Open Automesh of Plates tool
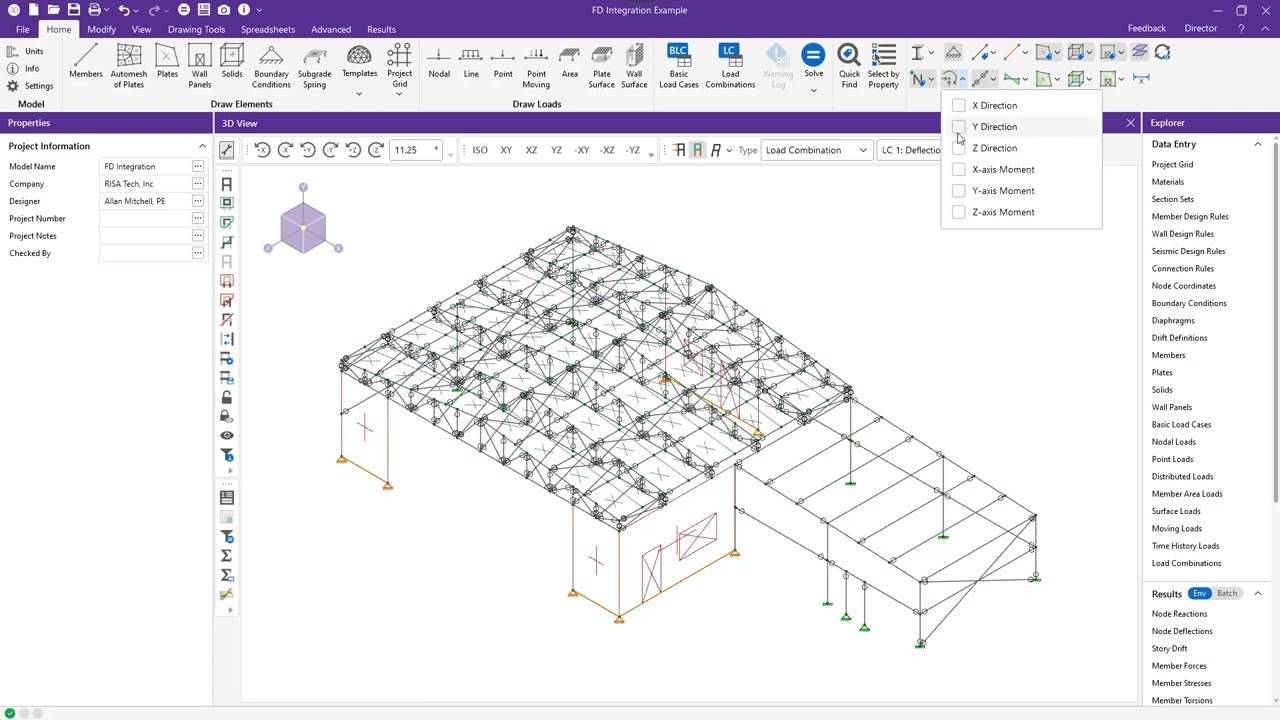The image size is (1280, 720). (x=128, y=66)
